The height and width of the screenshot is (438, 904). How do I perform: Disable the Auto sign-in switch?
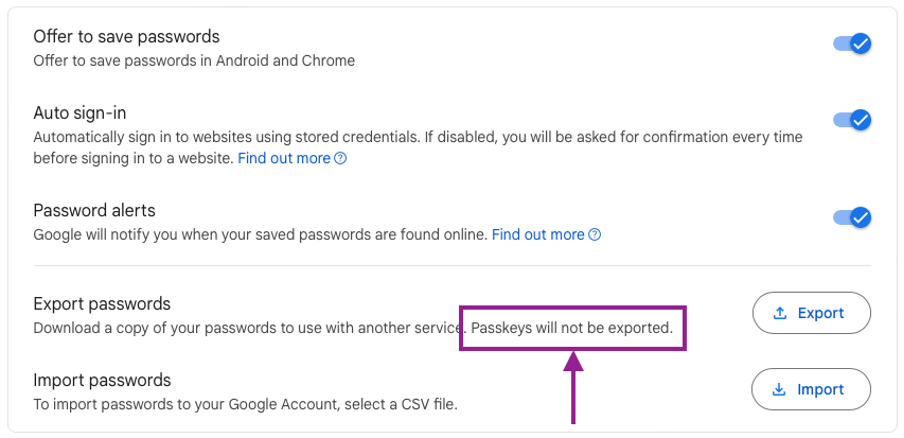click(852, 120)
